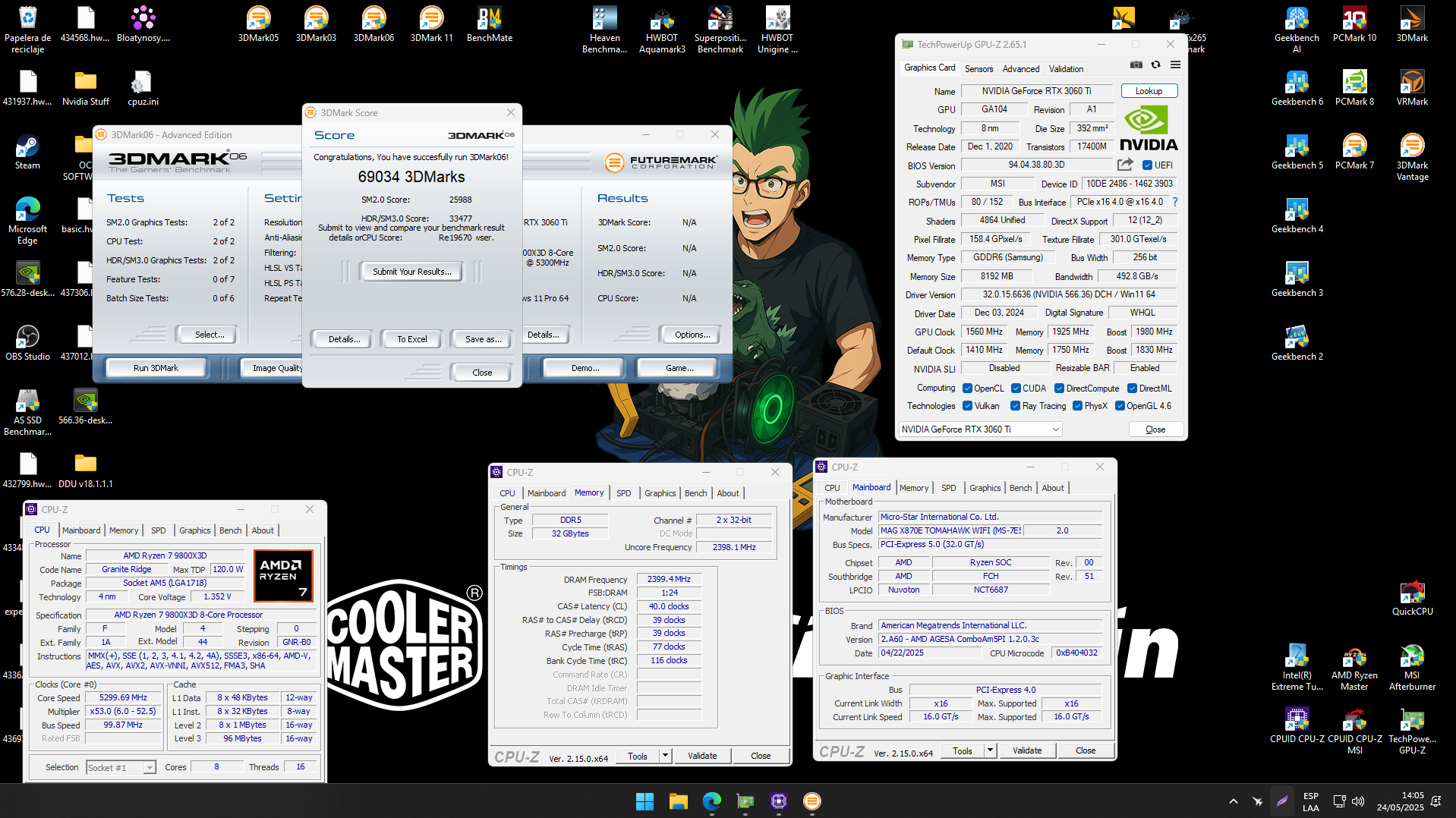Open the MSI Afterburner desktop icon
Viewport: 1456px width, 818px height.
pyautogui.click(x=1412, y=667)
